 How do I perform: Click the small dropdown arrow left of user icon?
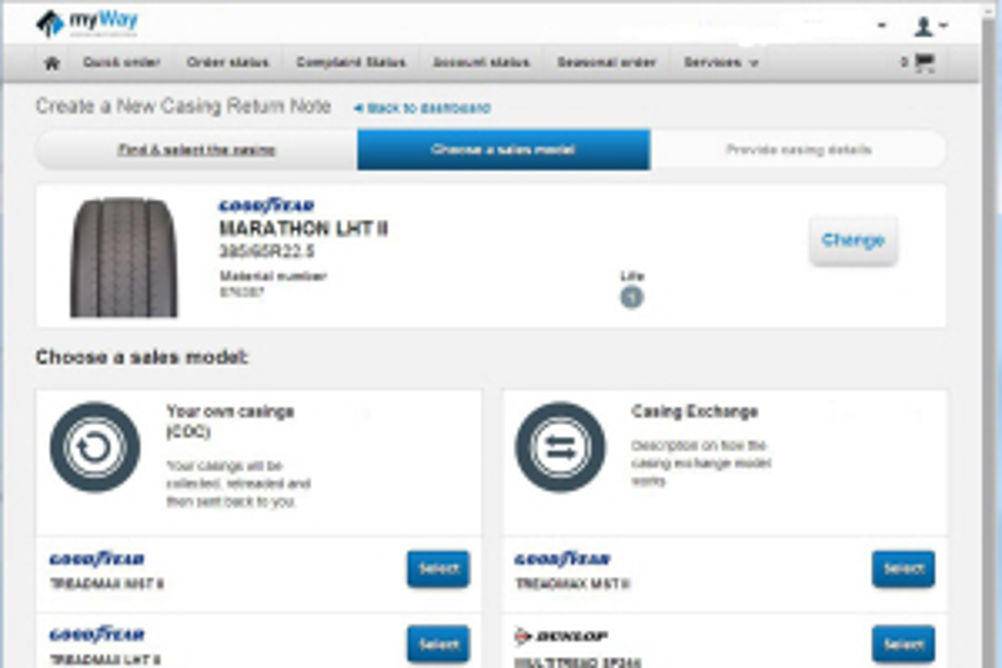point(882,26)
